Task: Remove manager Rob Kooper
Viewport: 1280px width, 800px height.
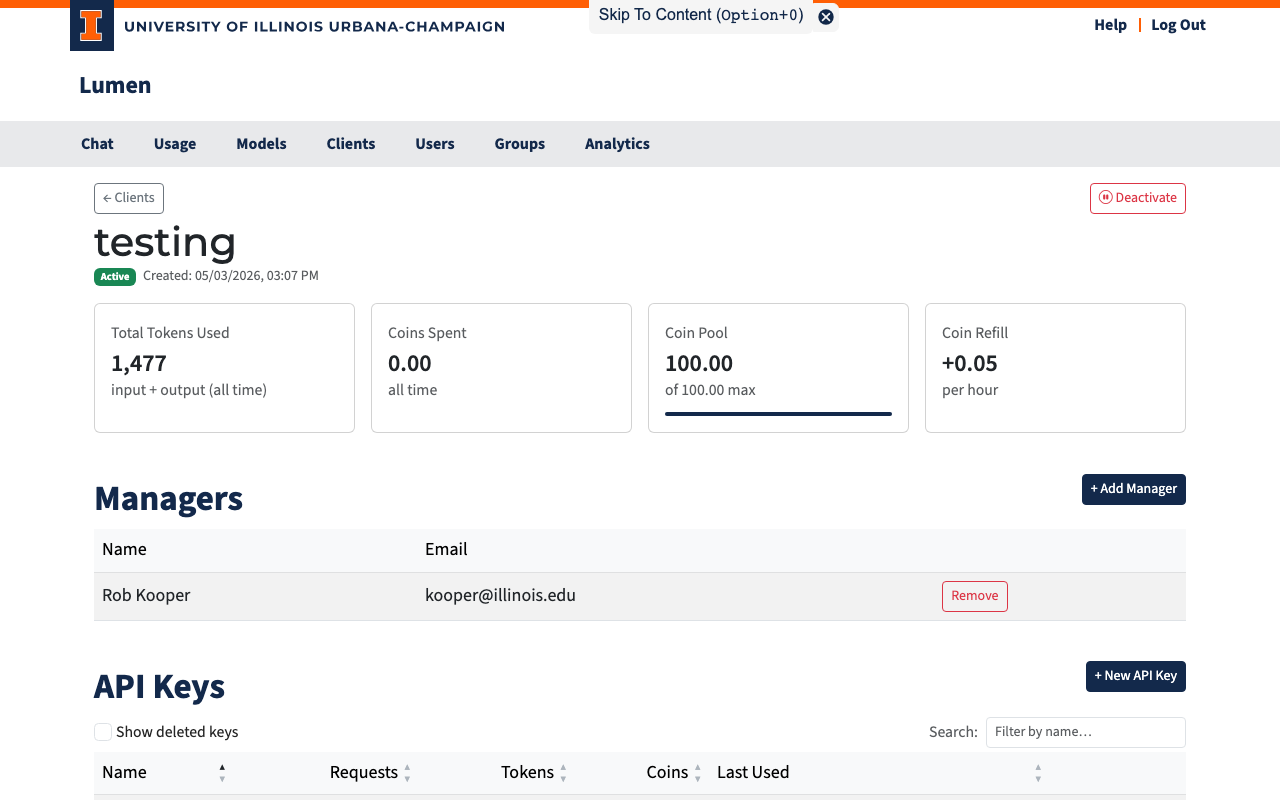Action: pyautogui.click(x=975, y=596)
